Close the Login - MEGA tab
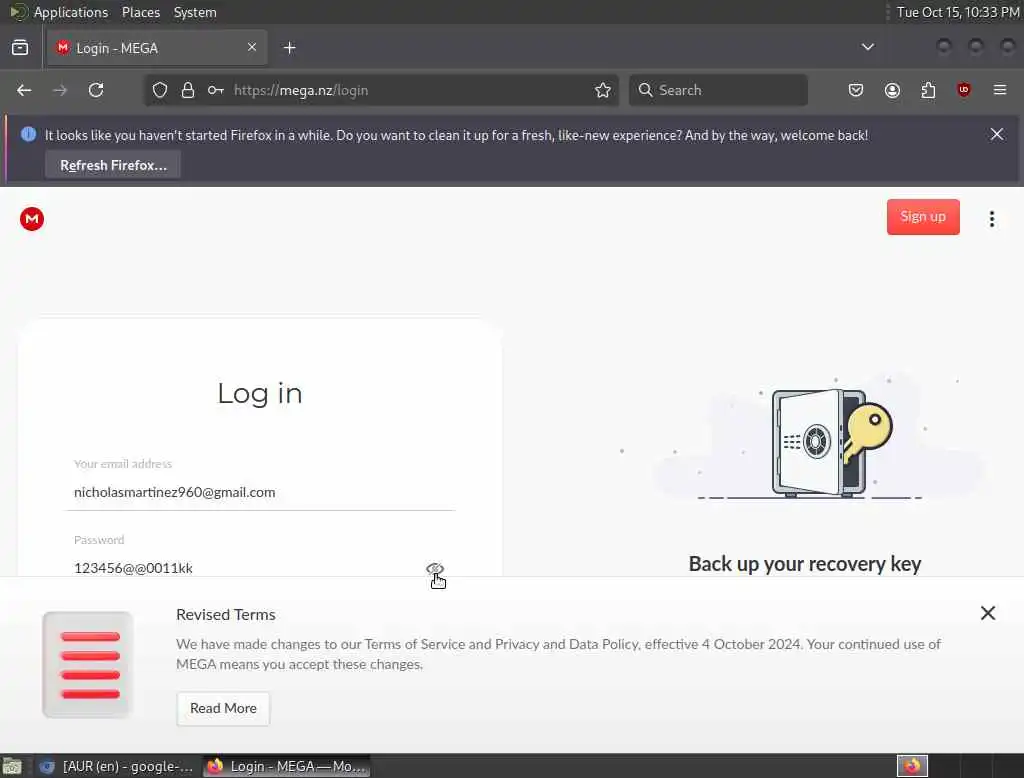 pos(252,47)
